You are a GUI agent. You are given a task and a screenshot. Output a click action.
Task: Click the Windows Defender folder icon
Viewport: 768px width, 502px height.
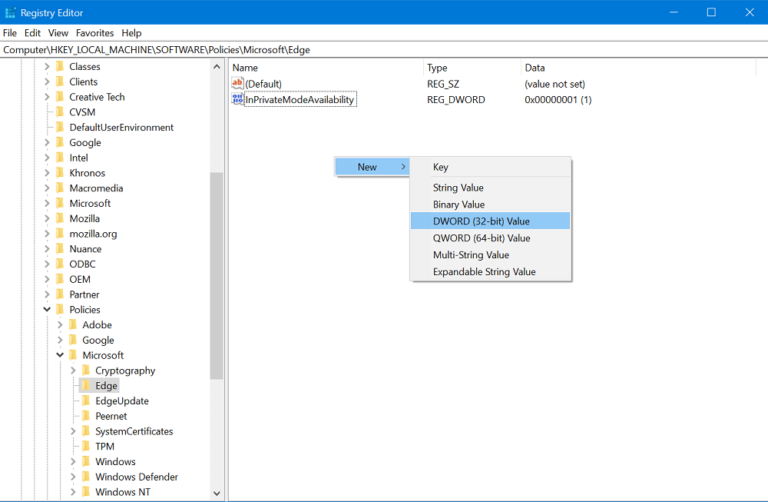coord(86,477)
